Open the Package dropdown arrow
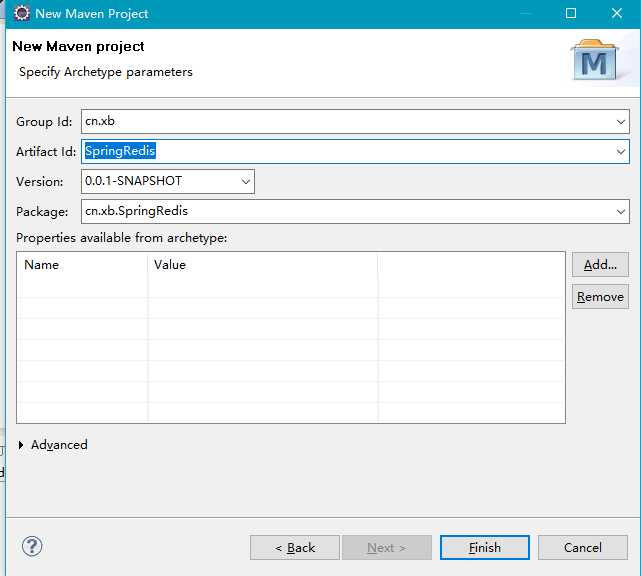641x576 pixels. click(x=621, y=212)
